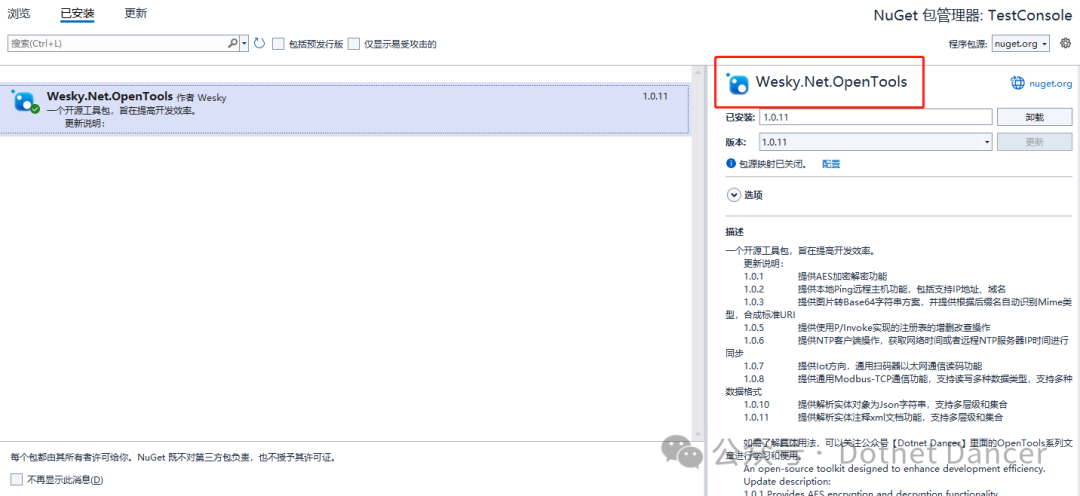Open the Configure (配置) link
This screenshot has height=496, width=1080.
(x=831, y=164)
